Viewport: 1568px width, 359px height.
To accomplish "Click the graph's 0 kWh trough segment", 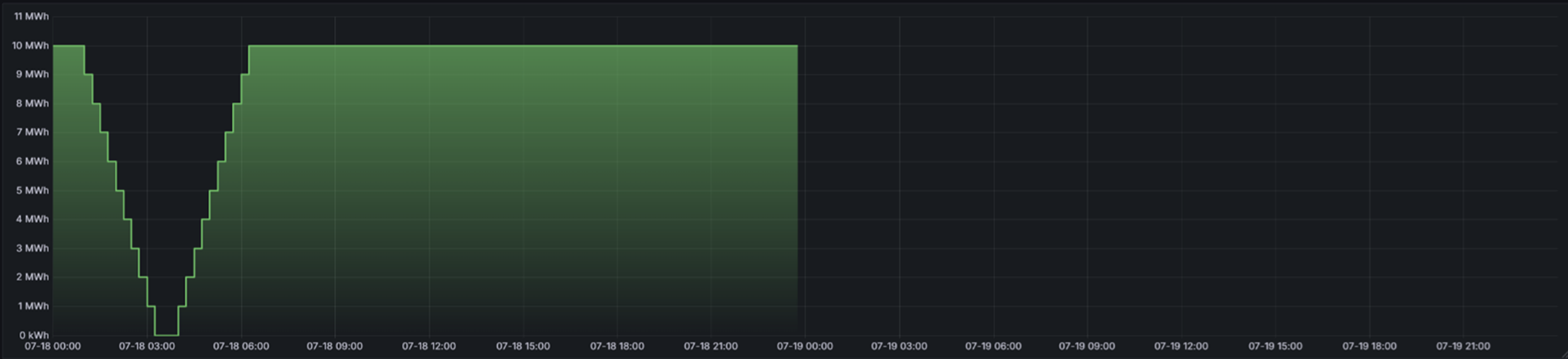I will tap(166, 335).
